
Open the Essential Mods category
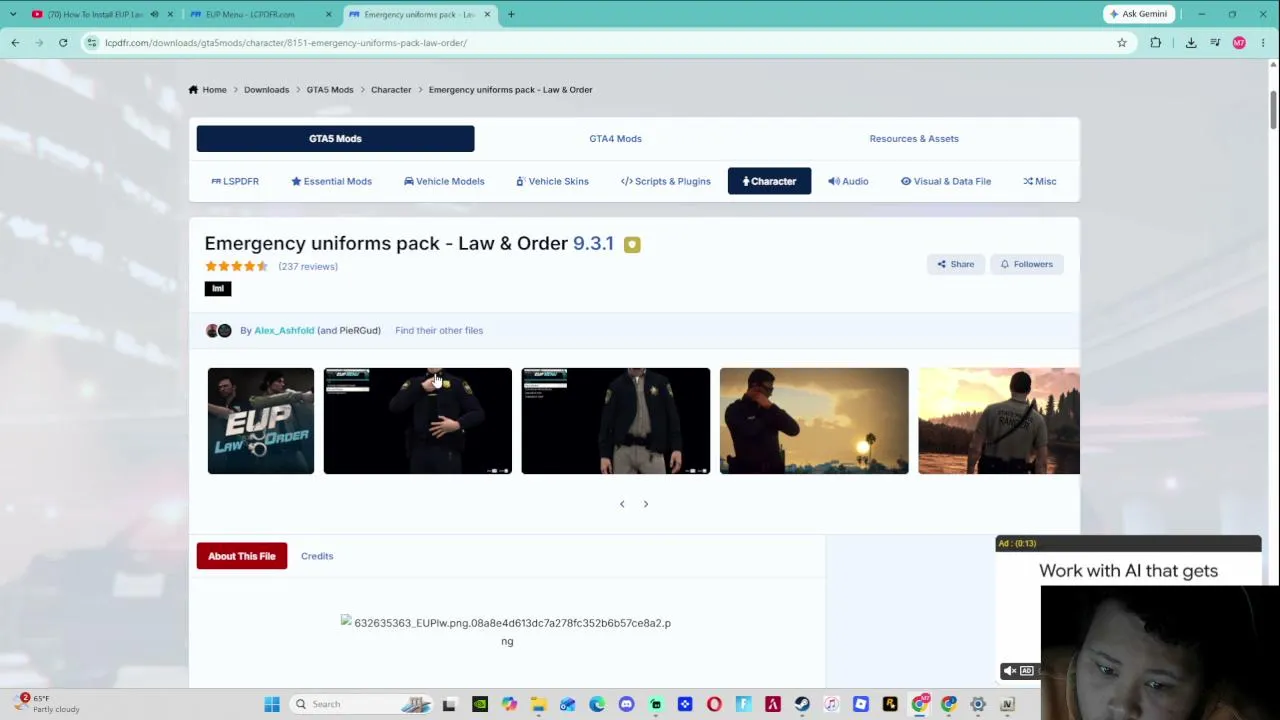click(331, 181)
